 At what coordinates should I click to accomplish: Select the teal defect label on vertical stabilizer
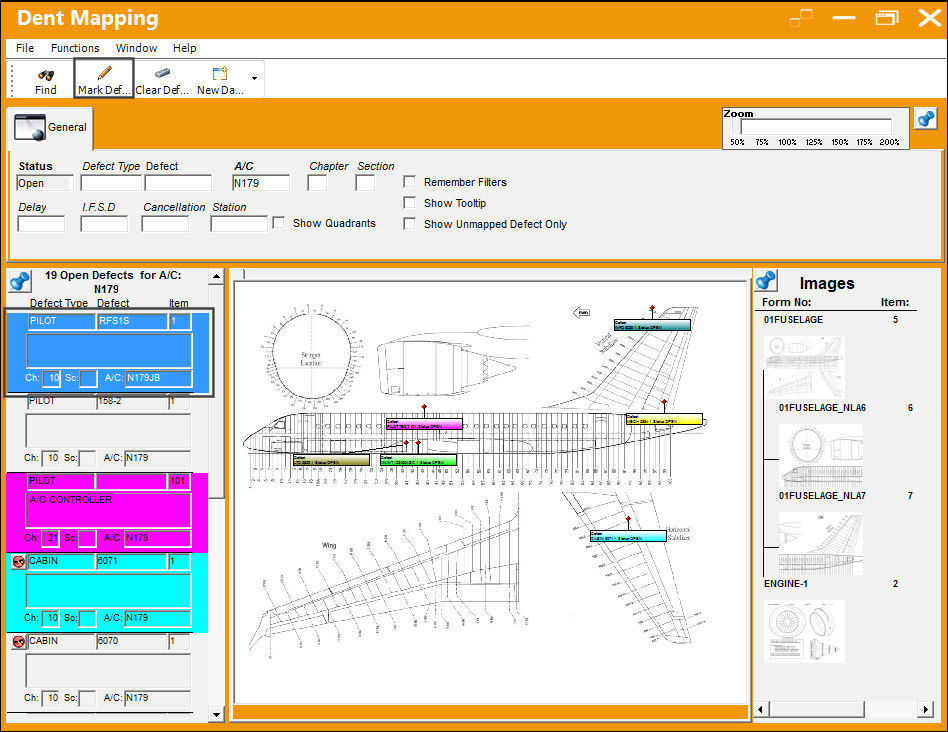(652, 325)
